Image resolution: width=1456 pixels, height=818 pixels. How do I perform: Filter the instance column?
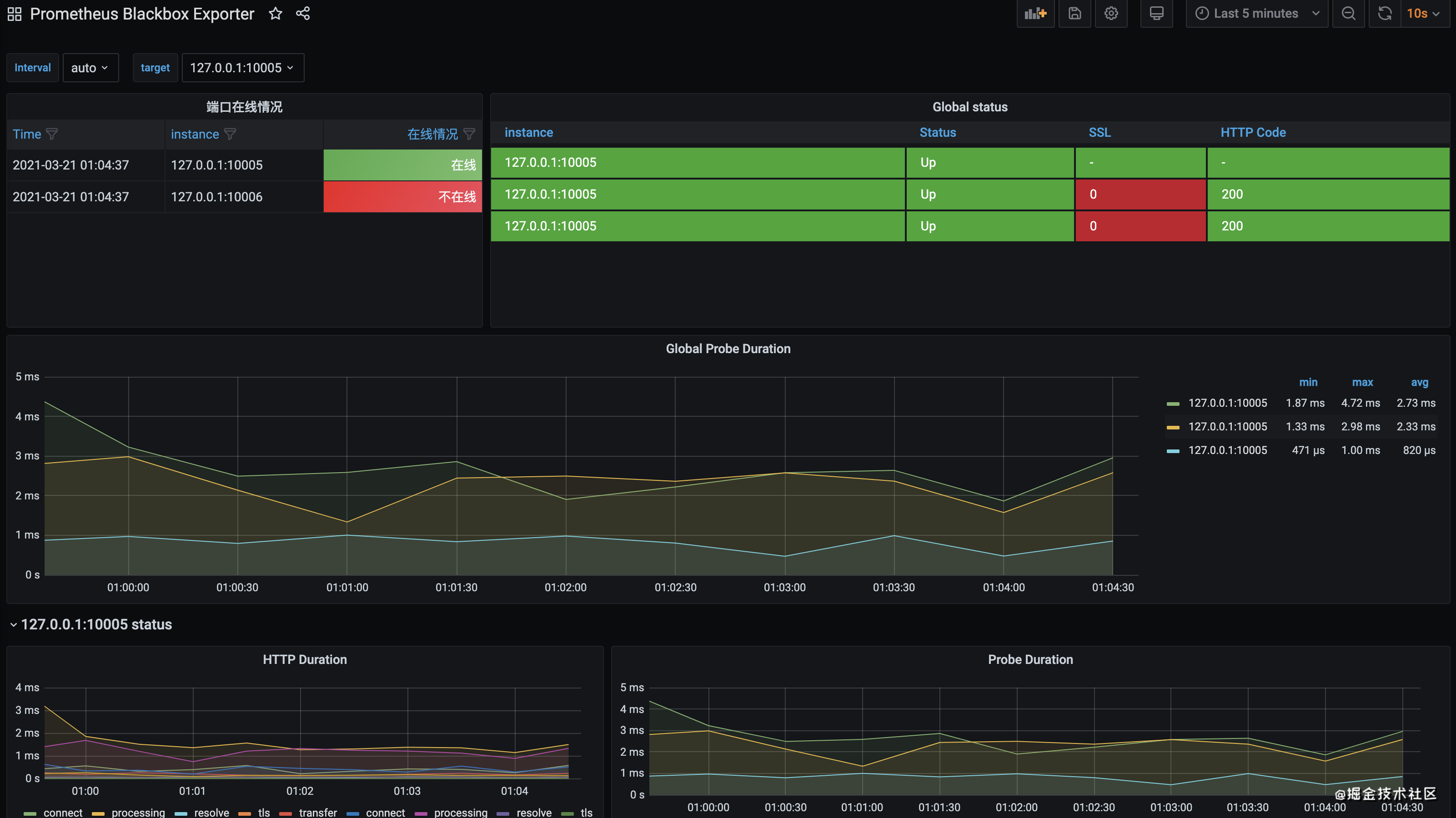[x=230, y=134]
